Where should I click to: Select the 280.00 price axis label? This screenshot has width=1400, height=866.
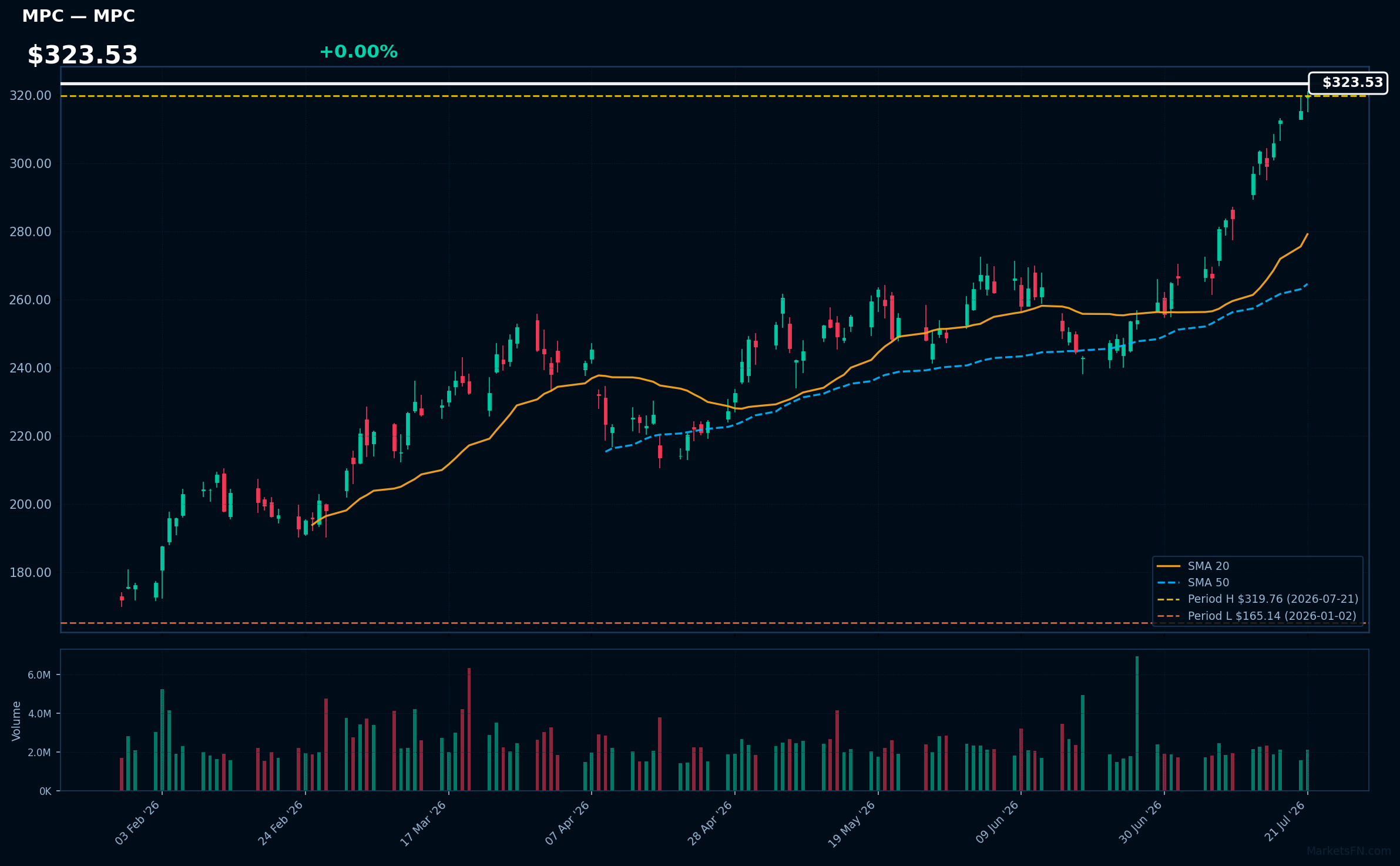point(31,232)
